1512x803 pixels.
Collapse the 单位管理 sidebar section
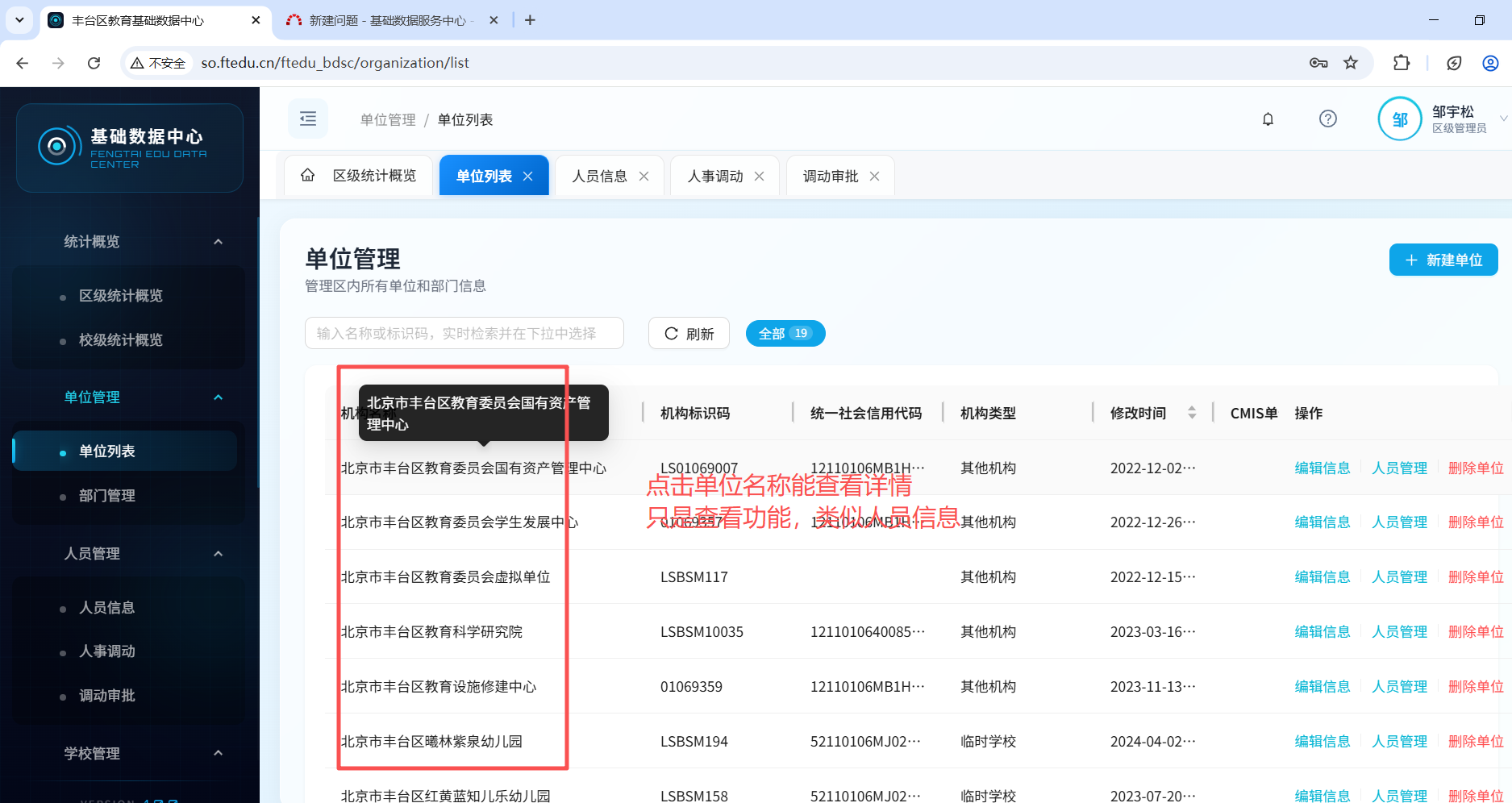218,397
